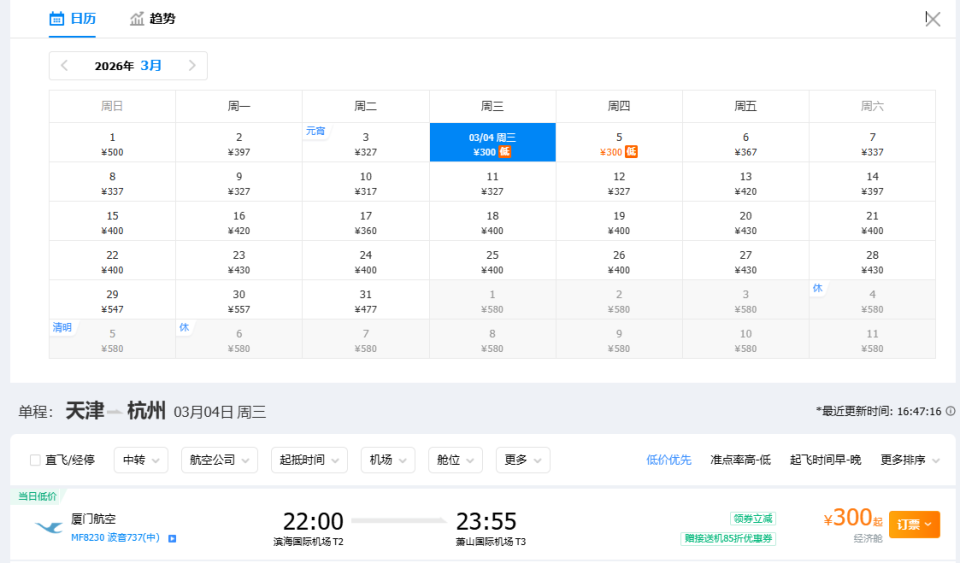Click the 22:00 departure time
Viewport: 960px width, 563px height.
point(313,521)
